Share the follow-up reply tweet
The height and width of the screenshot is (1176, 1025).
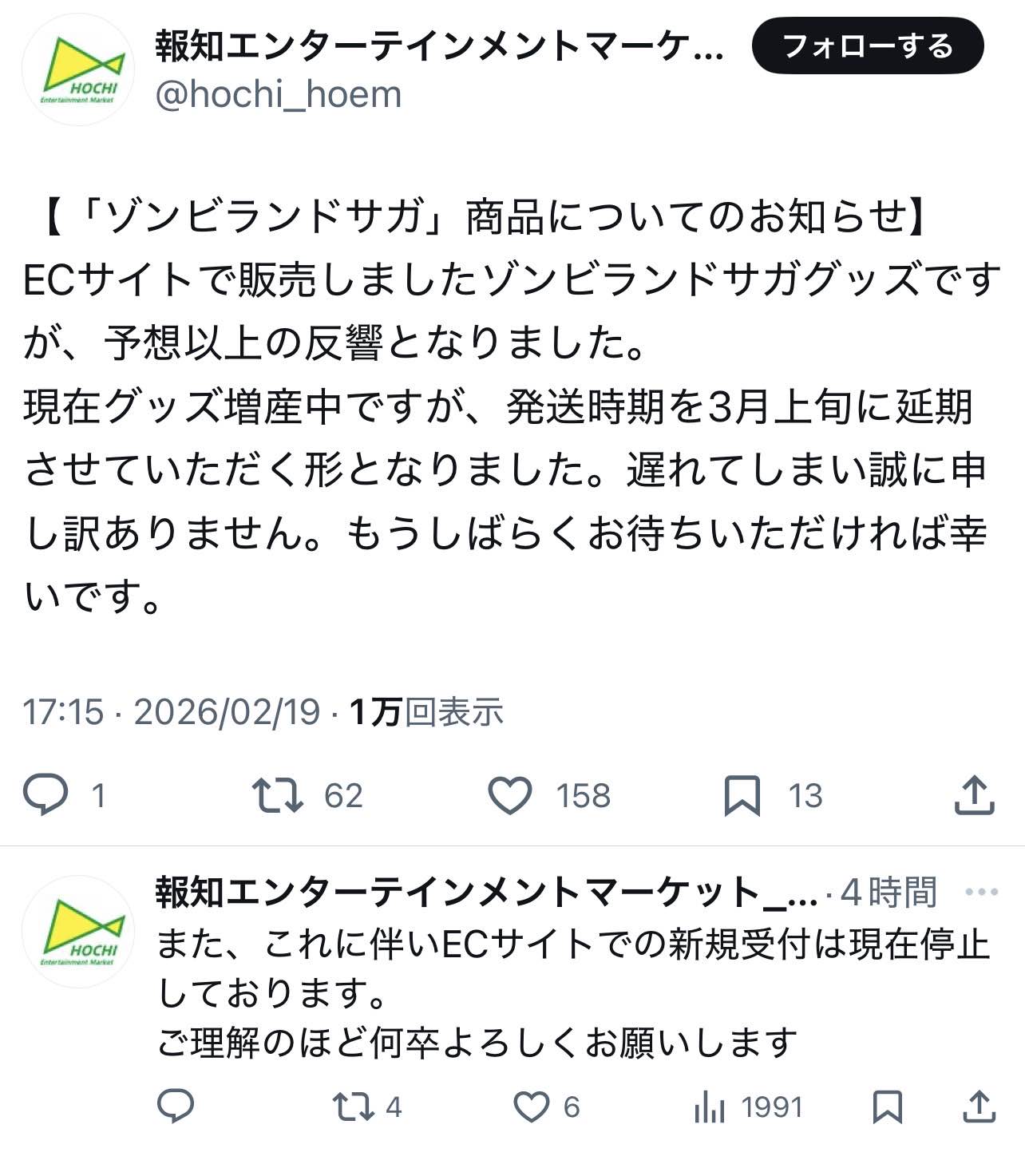click(x=979, y=1107)
